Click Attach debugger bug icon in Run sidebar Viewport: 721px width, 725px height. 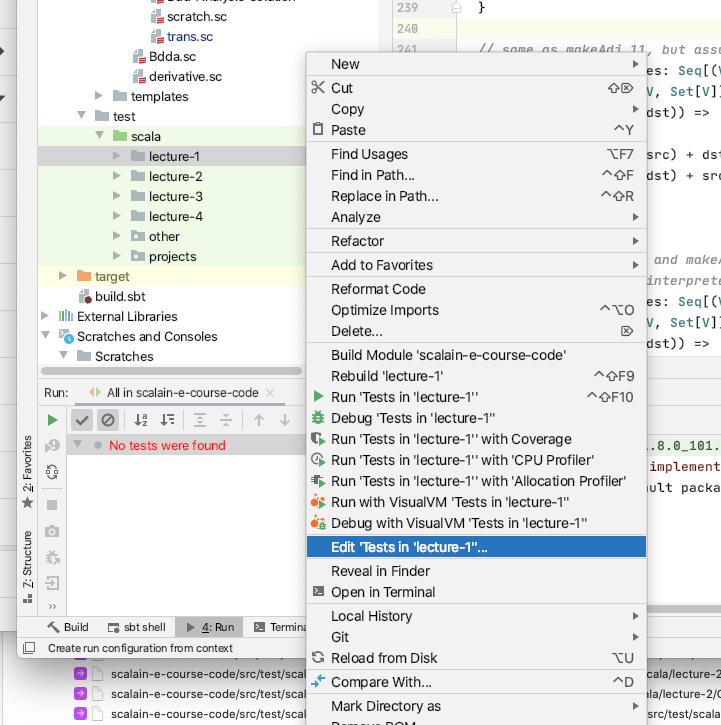tap(52, 558)
